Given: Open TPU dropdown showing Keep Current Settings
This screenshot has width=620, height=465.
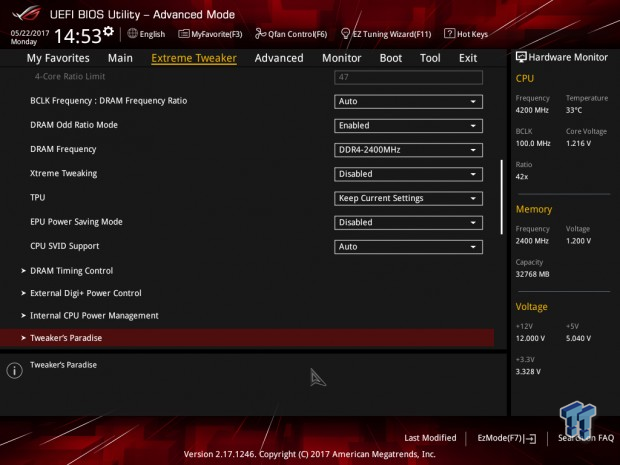Looking at the screenshot, I should tap(408, 198).
